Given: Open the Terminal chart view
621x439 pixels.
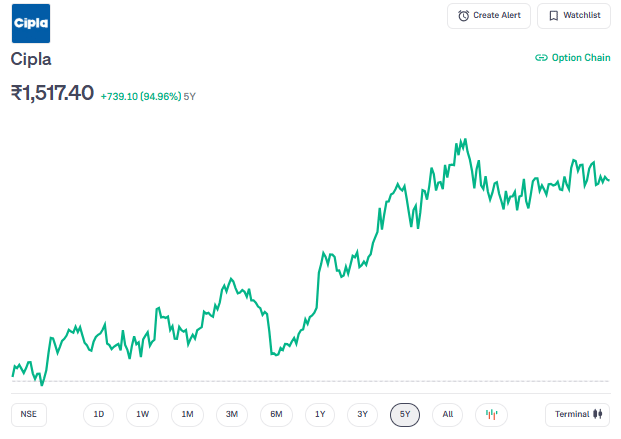Looking at the screenshot, I should pyautogui.click(x=578, y=414).
